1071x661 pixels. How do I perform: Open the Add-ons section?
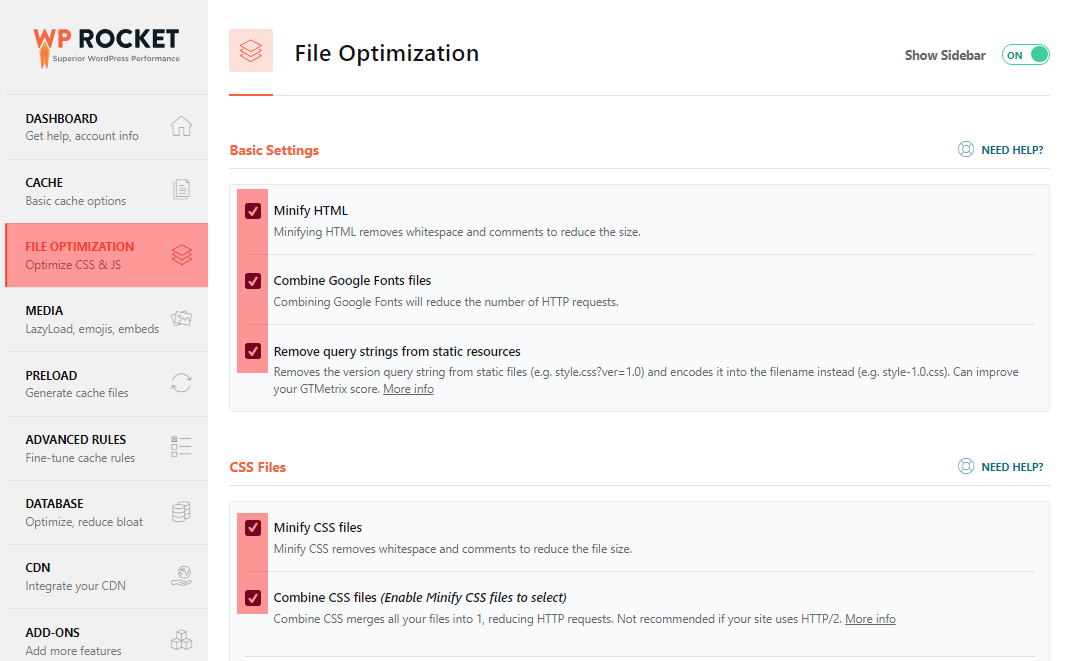pos(107,636)
